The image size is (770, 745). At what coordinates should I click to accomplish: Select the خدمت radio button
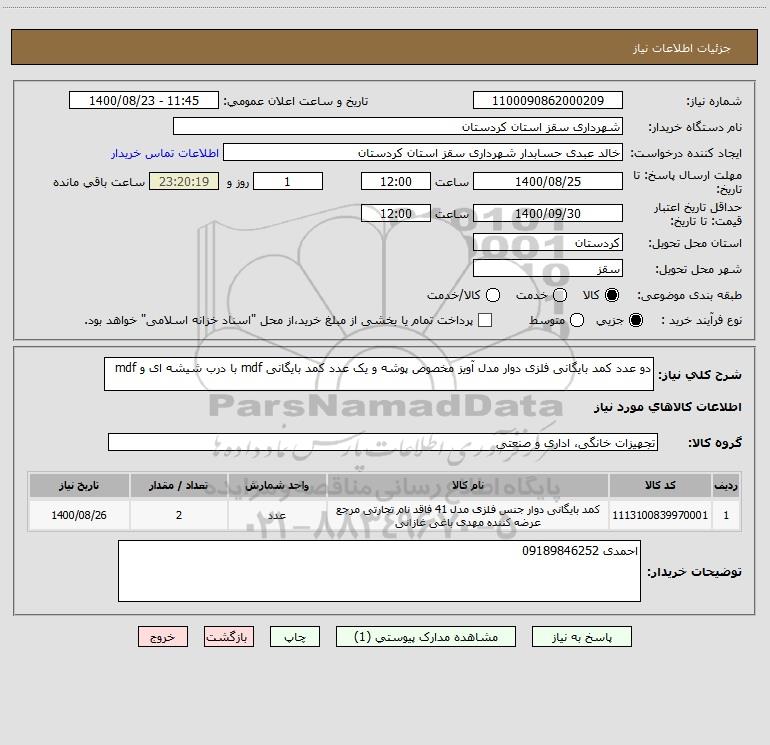click(560, 295)
